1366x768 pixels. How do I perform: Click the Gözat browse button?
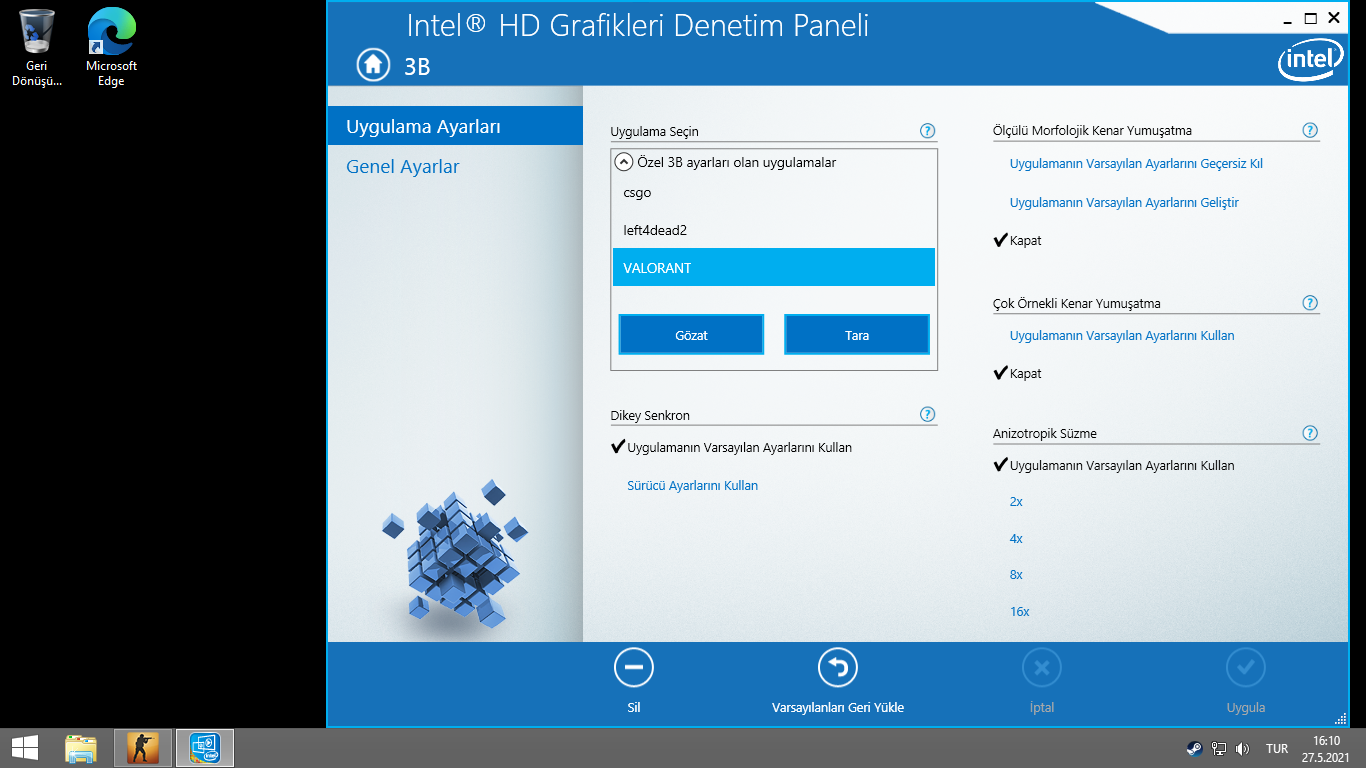click(x=691, y=335)
